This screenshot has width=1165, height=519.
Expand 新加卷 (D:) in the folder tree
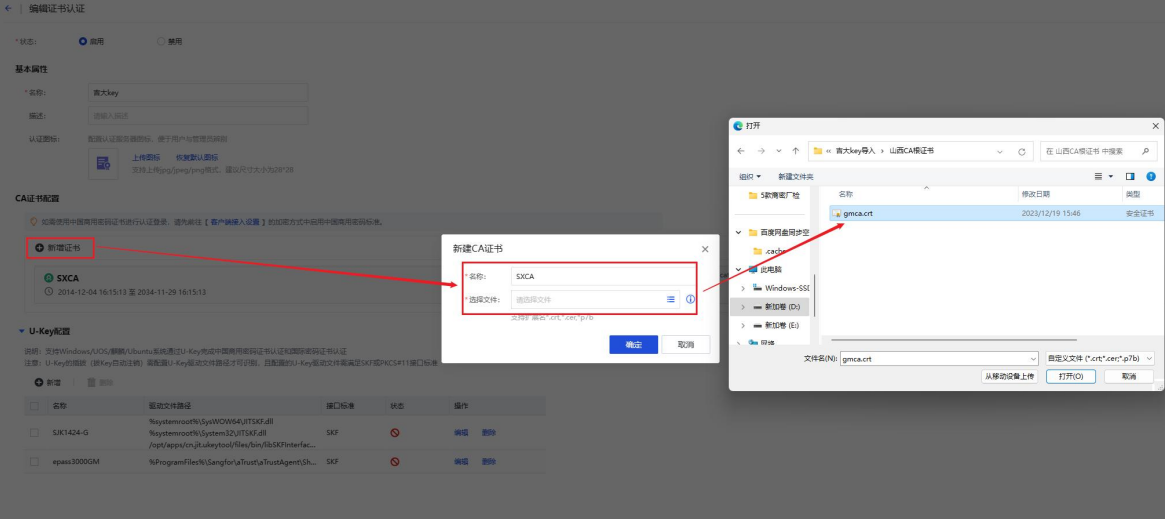[743, 306]
